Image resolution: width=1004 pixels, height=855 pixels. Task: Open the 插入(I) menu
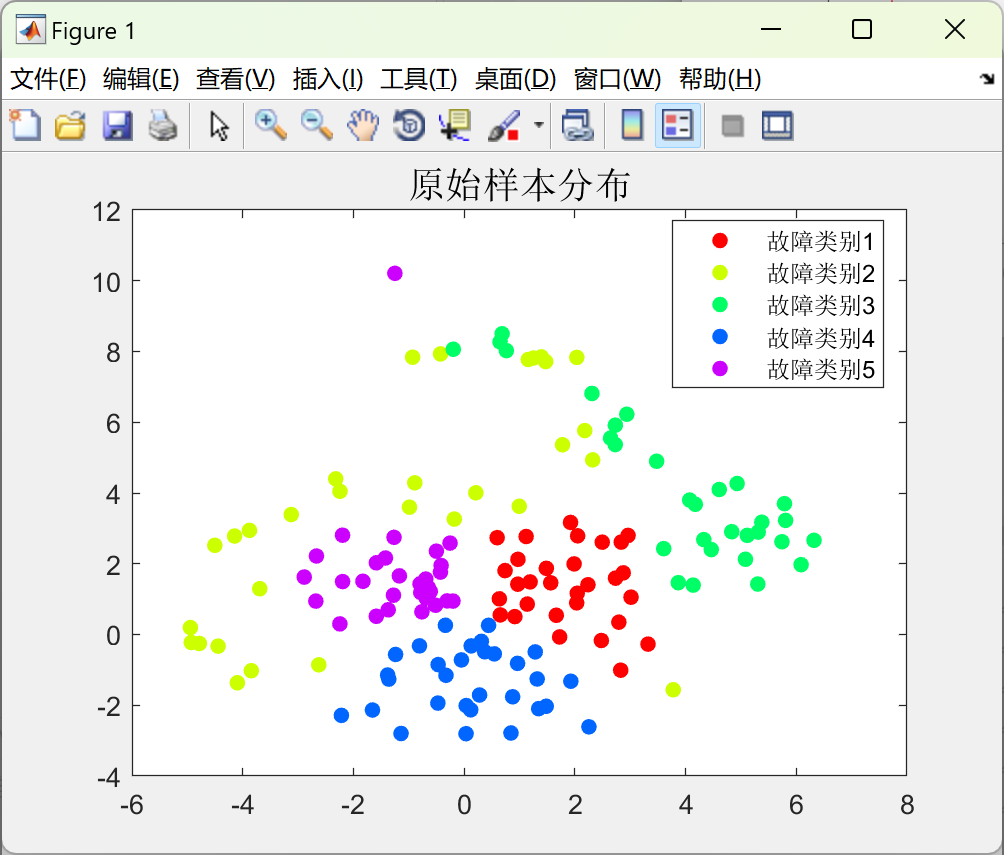(328, 79)
